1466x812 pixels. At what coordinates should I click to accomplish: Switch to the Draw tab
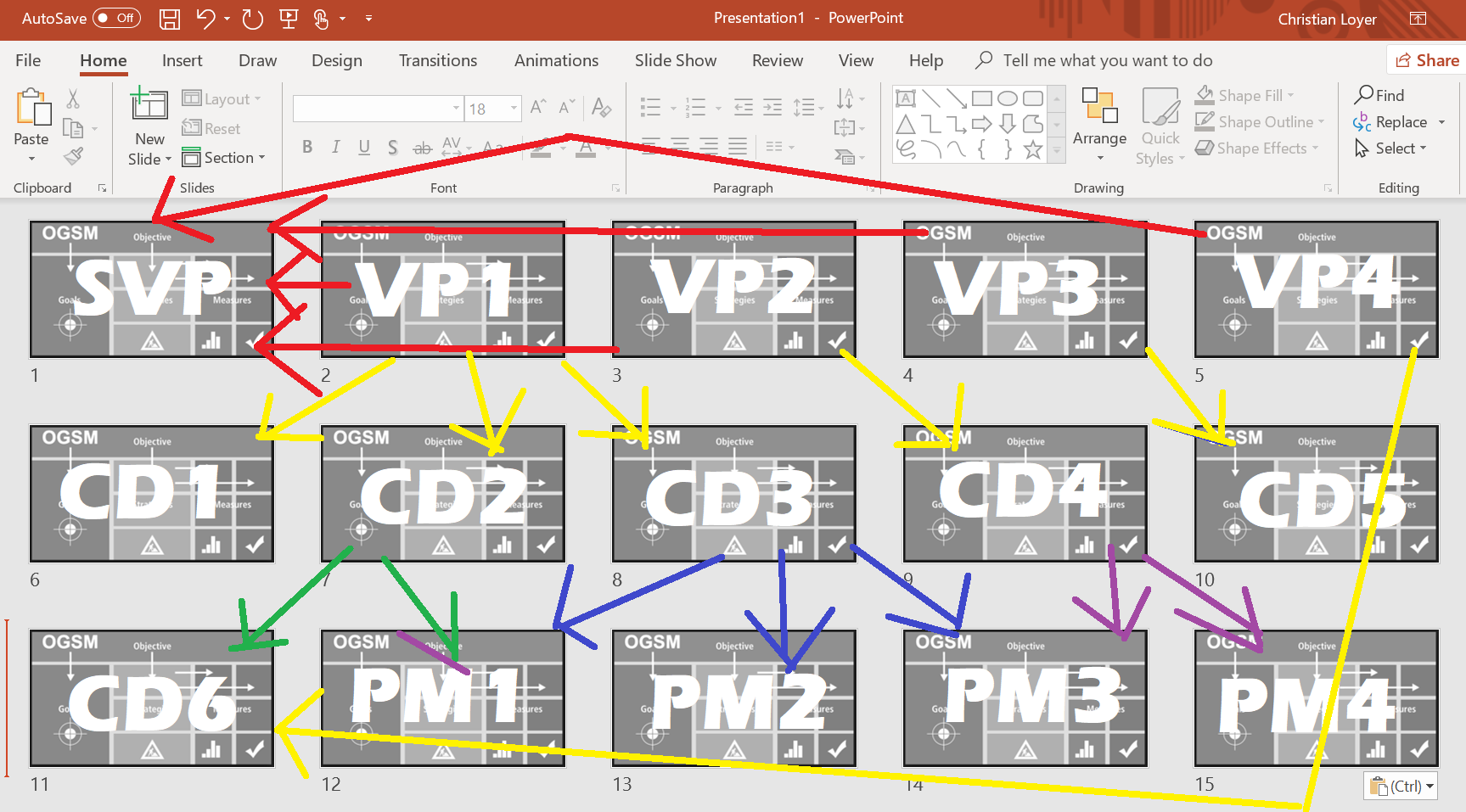pos(257,60)
